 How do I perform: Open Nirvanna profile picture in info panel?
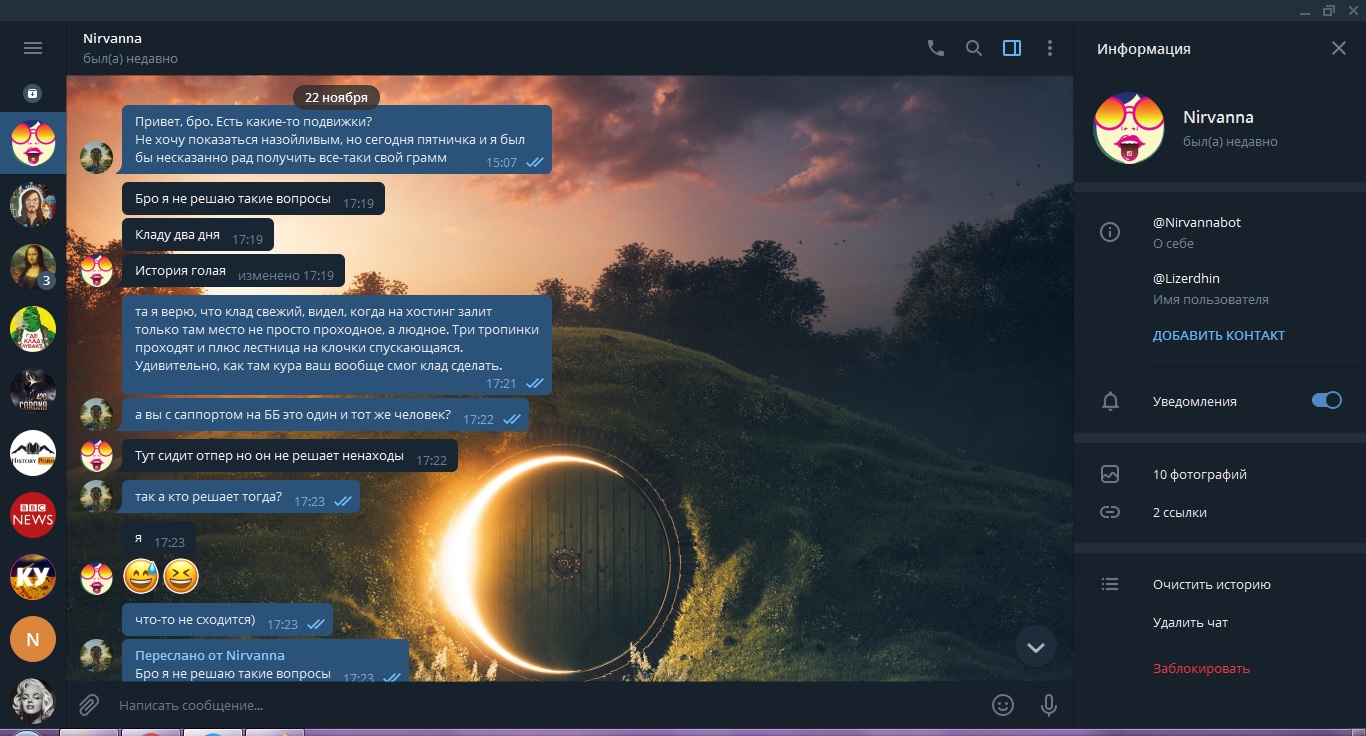pos(1129,128)
